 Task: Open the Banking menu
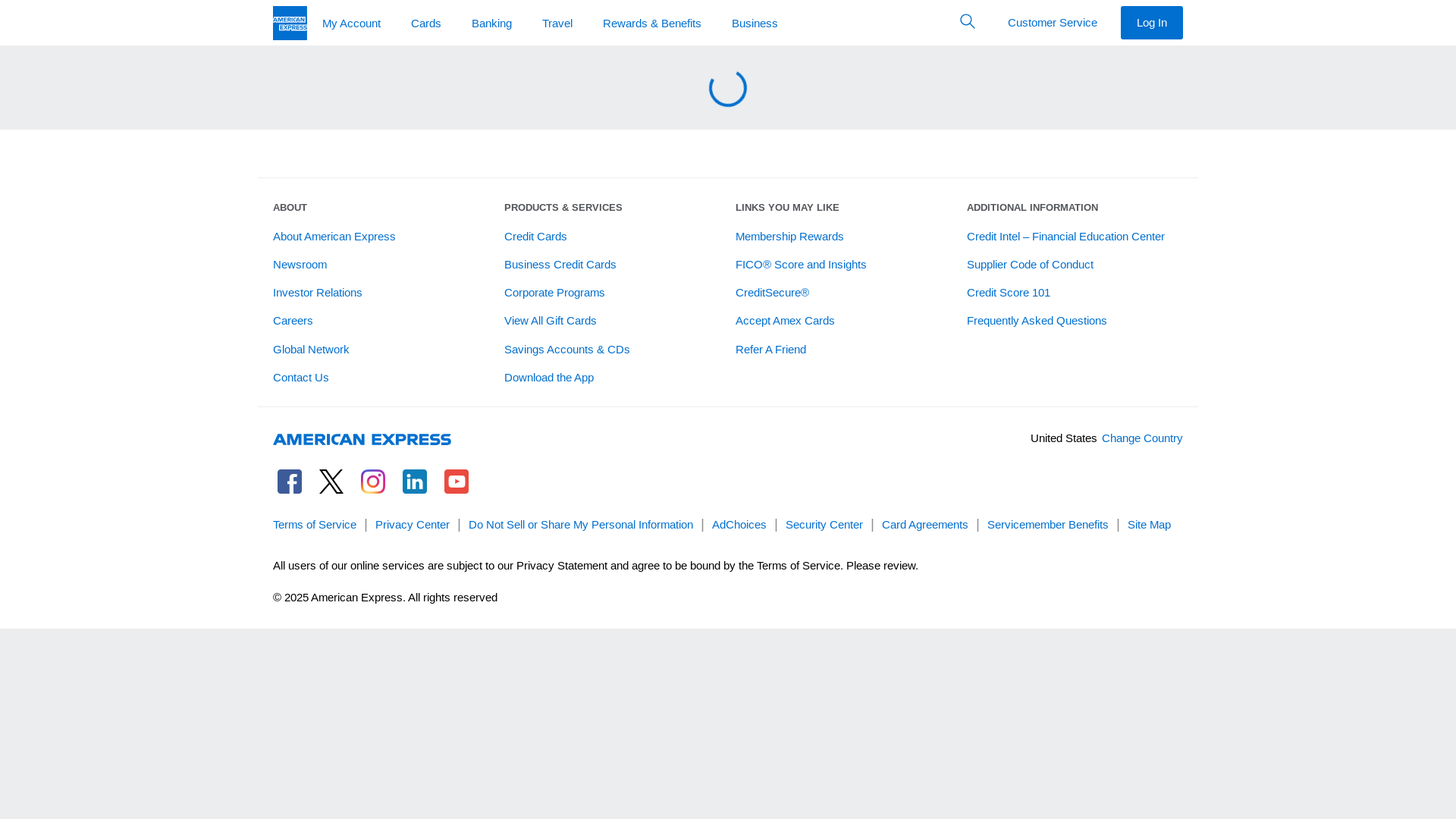(491, 24)
